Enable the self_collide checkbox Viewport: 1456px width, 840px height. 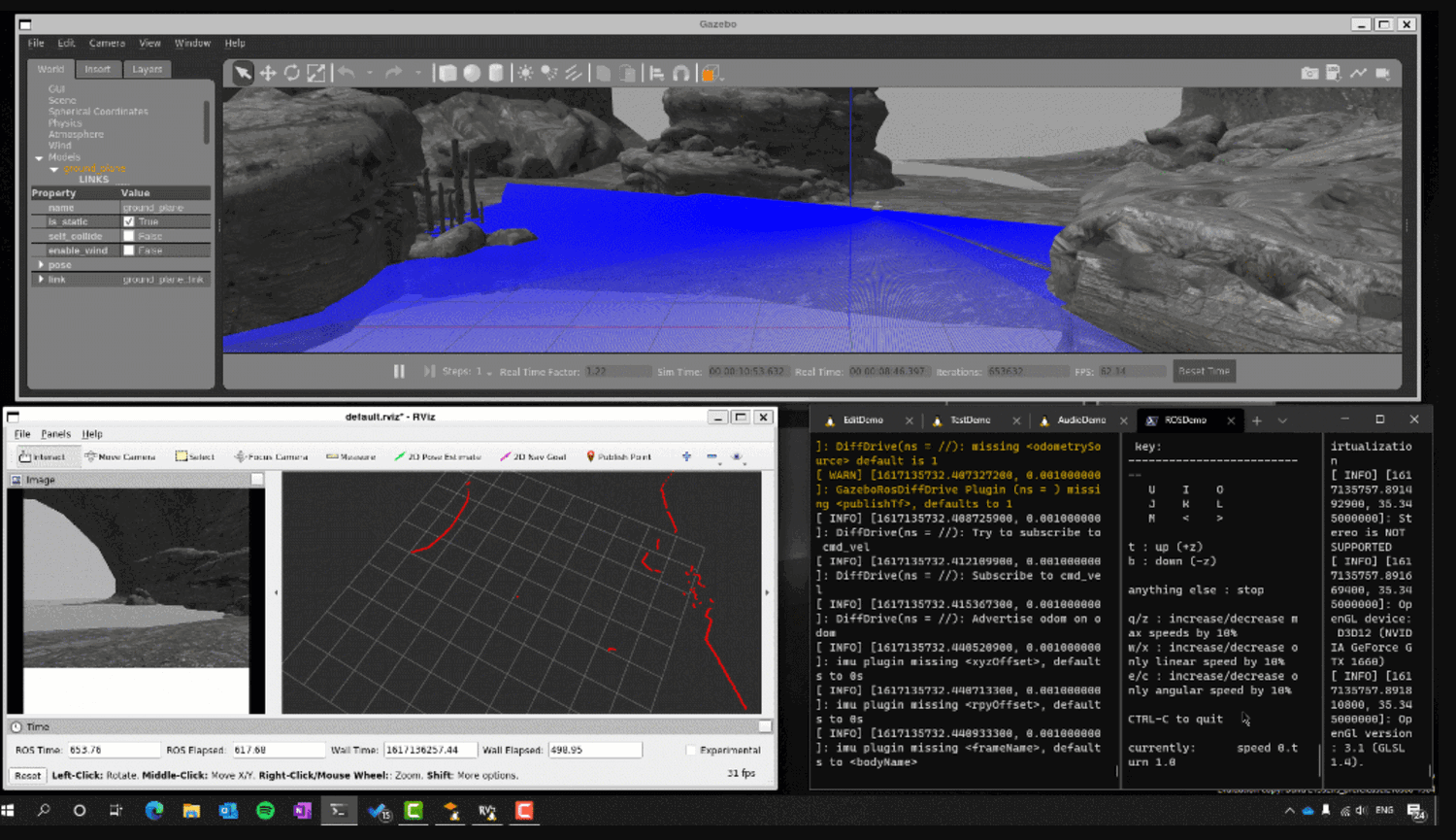tap(129, 236)
